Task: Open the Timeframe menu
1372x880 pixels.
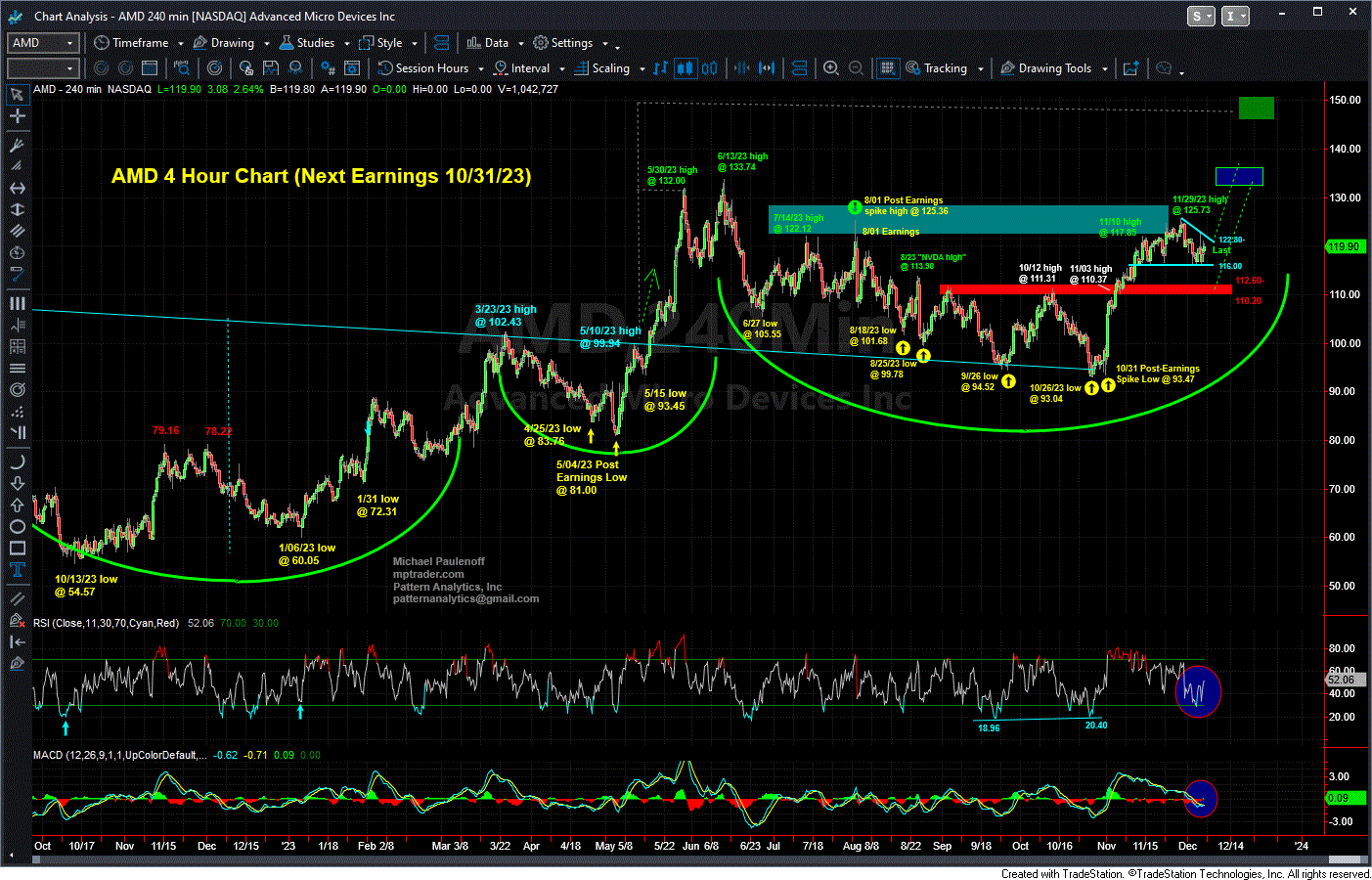Action: (x=131, y=43)
